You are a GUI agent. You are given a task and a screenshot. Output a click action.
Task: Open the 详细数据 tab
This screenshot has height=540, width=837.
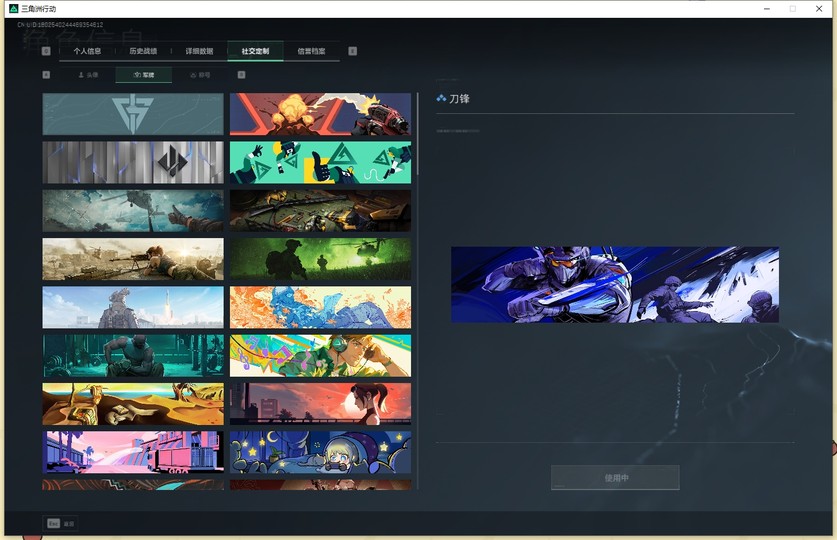point(199,51)
